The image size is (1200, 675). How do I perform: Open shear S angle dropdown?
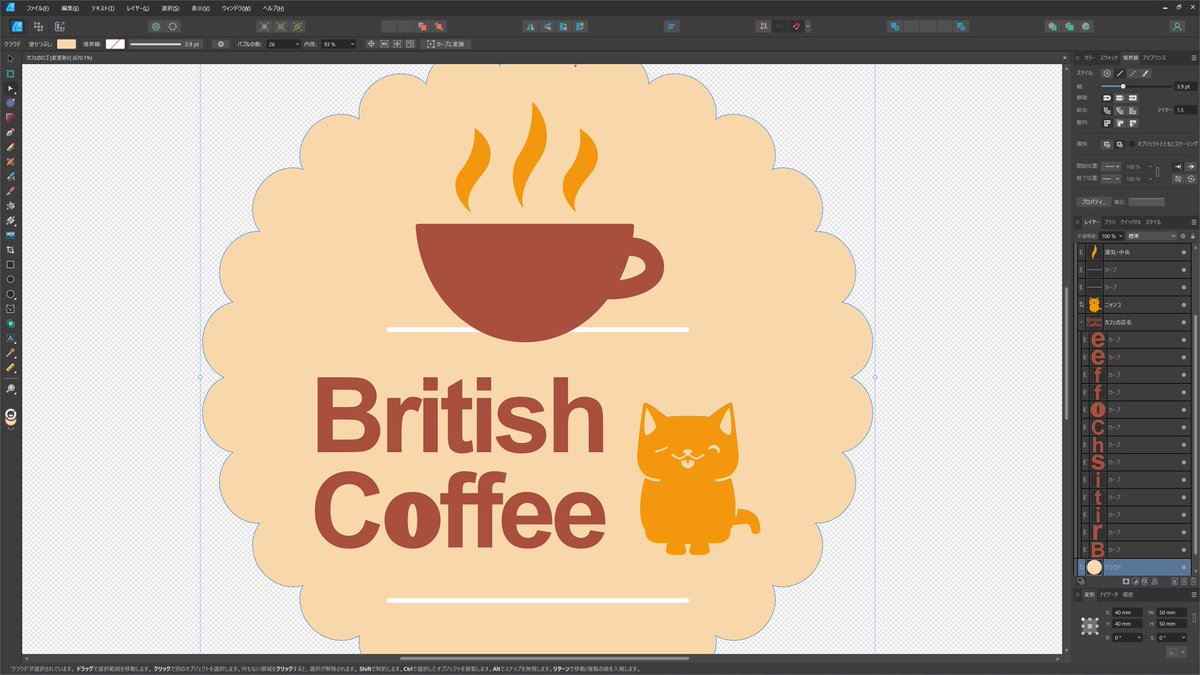(x=1183, y=637)
